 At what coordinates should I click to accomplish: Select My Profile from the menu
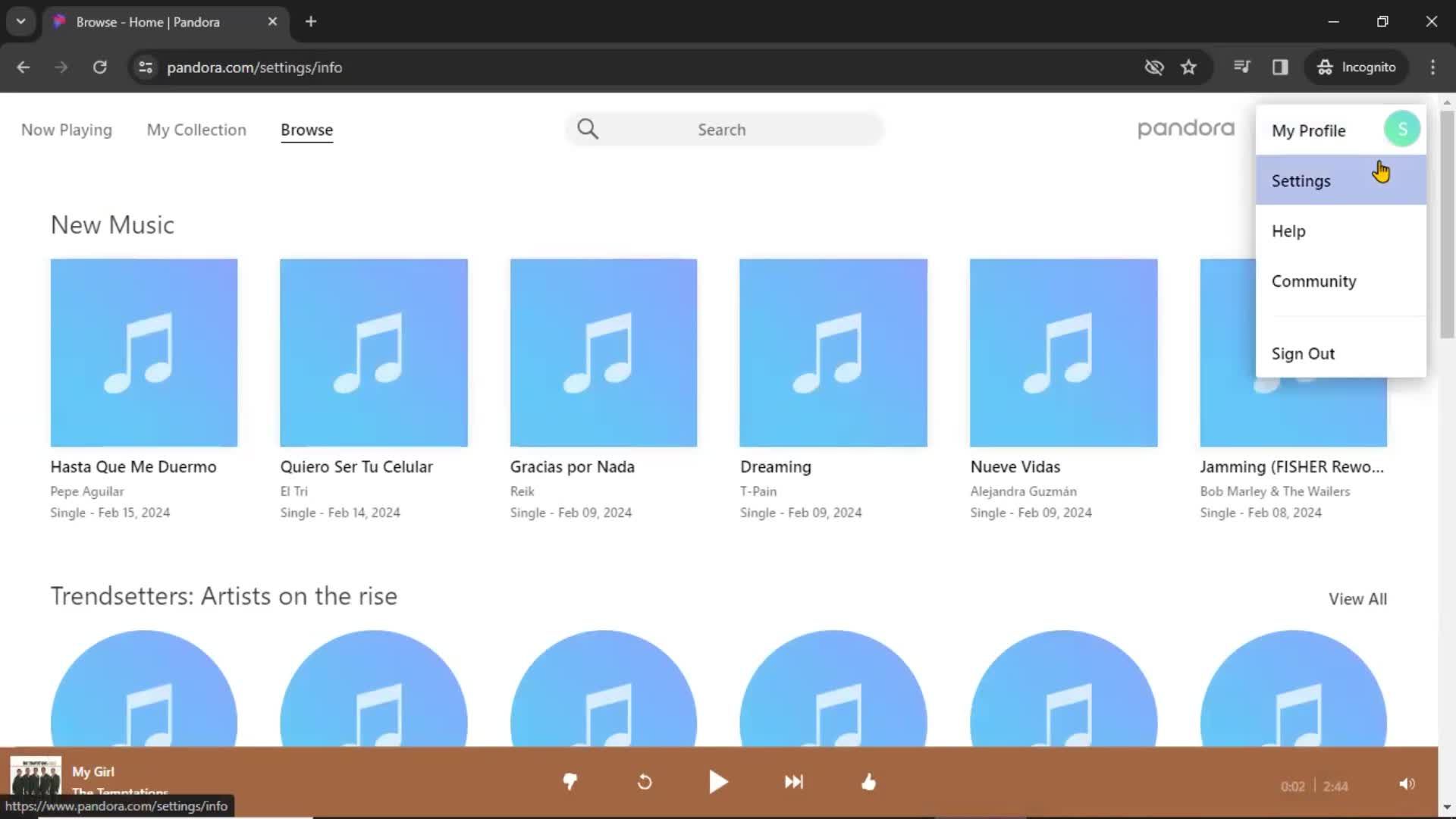(1308, 130)
